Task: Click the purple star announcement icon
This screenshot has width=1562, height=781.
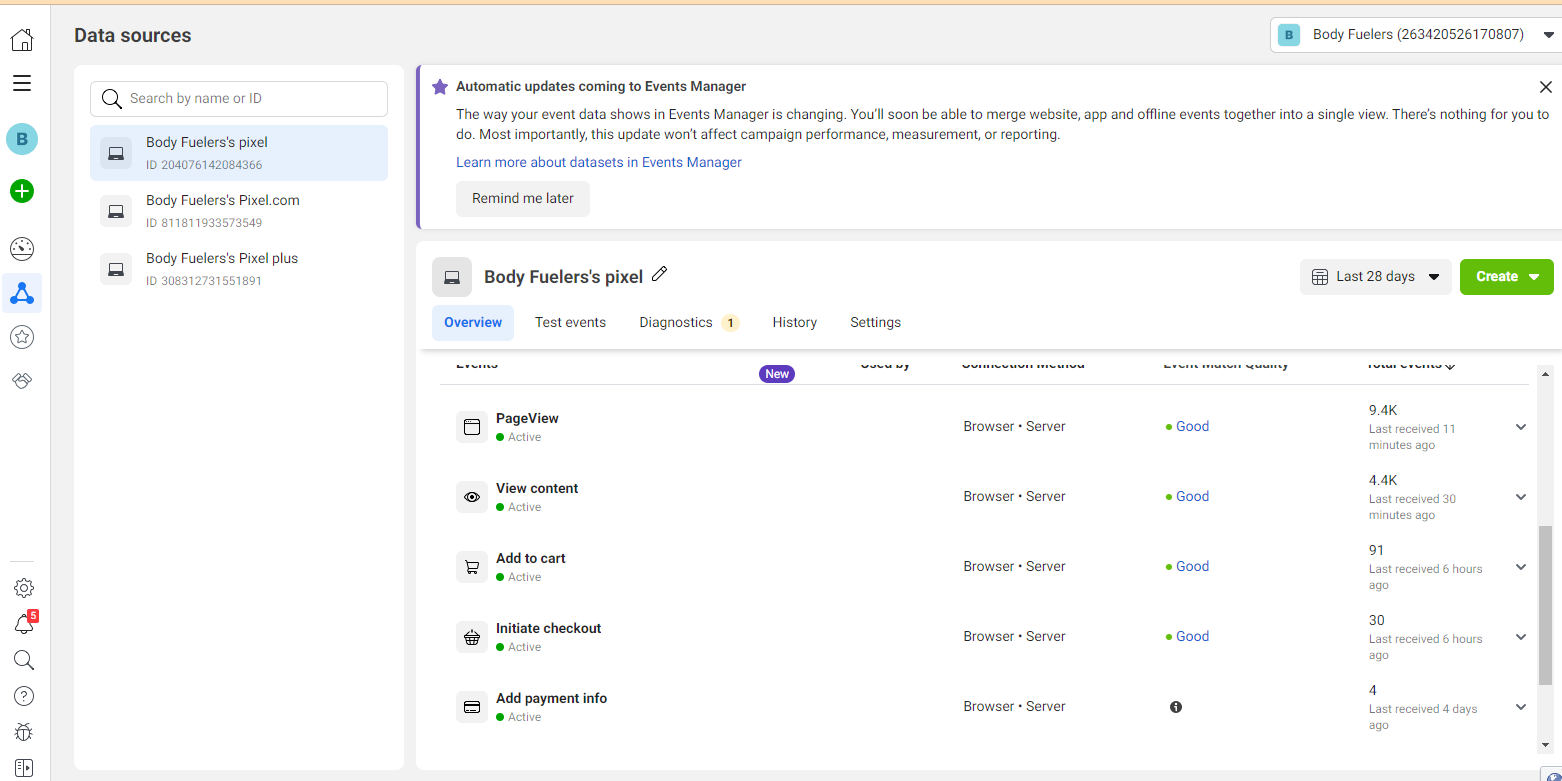Action: pos(440,87)
